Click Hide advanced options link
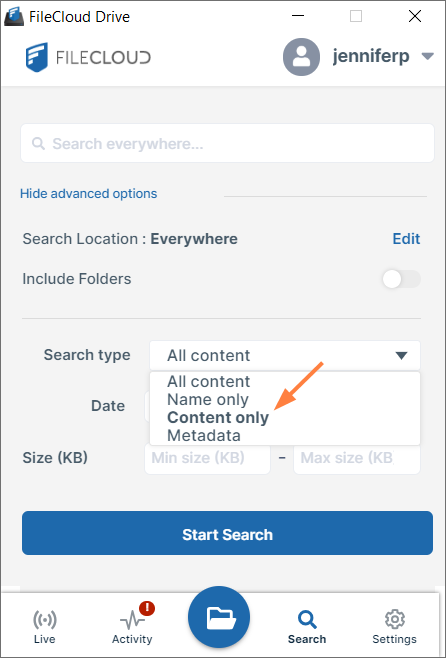The width and height of the screenshot is (446, 658). [x=89, y=194]
